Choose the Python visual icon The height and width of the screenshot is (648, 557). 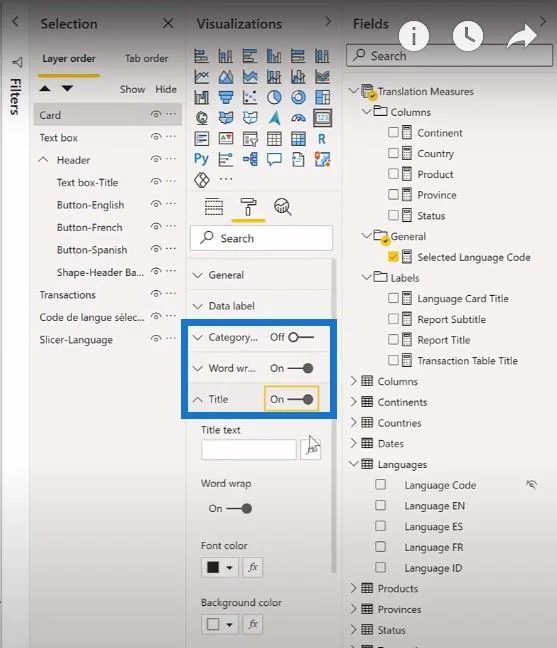(201, 159)
